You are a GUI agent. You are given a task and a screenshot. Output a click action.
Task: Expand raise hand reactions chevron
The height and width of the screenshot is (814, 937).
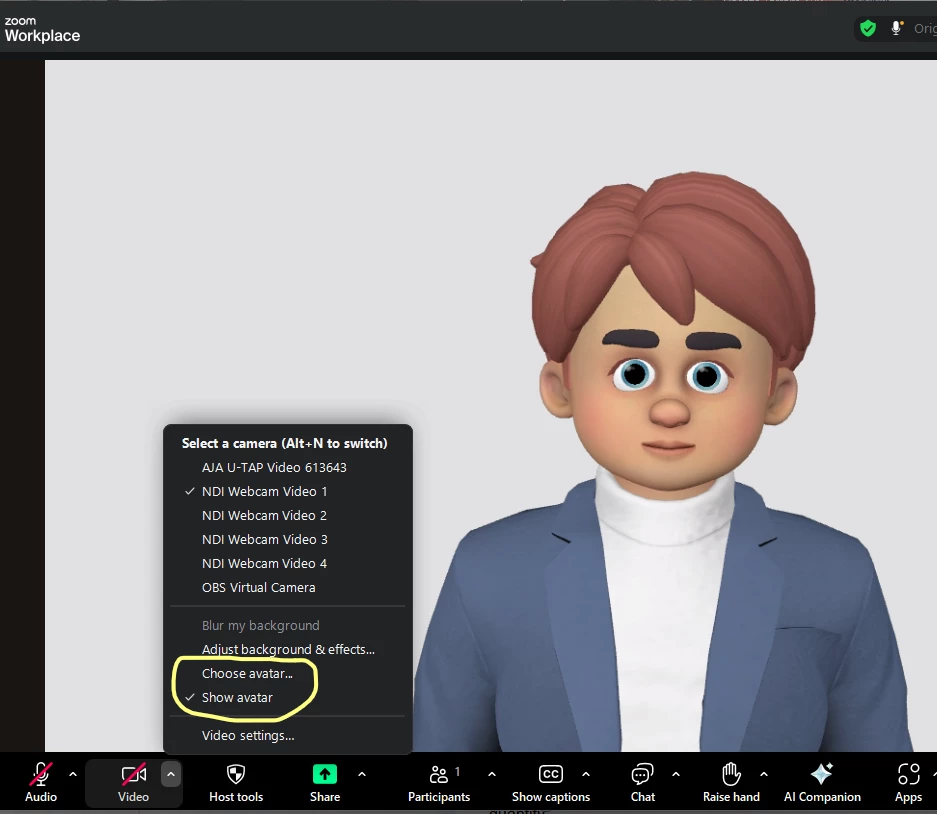(x=764, y=775)
